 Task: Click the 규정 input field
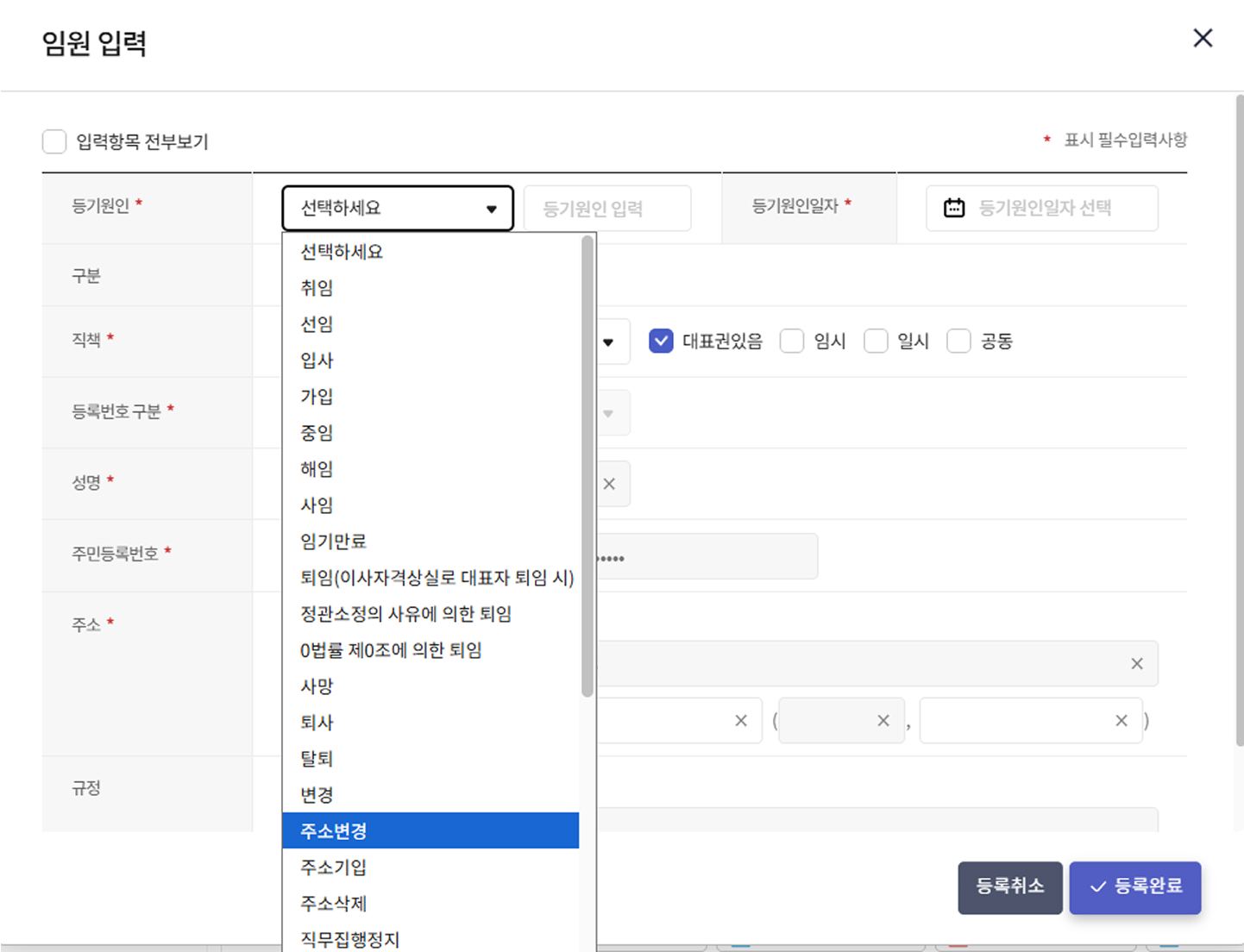(877, 819)
